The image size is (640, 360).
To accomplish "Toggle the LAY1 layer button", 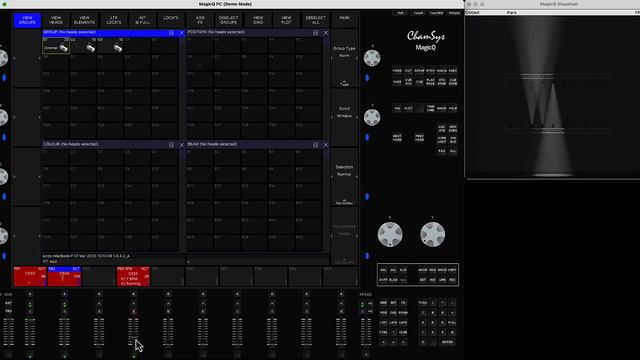I will 383,322.
